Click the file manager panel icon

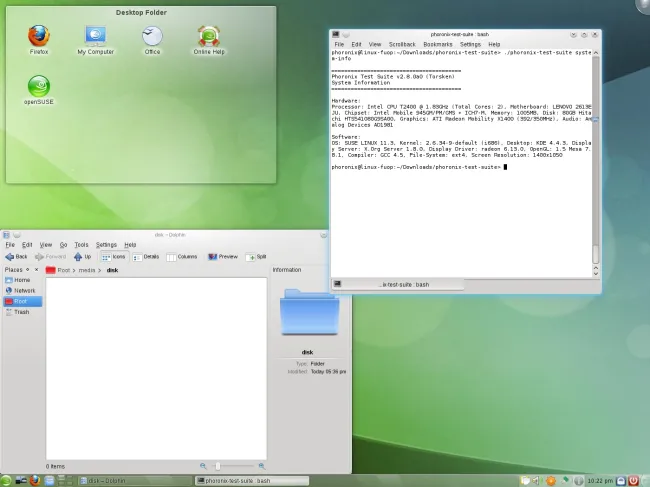click(x=49, y=481)
